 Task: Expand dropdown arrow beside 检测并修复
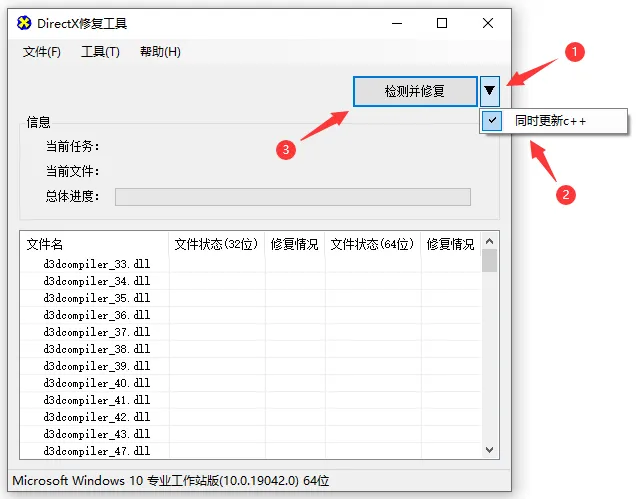(489, 91)
